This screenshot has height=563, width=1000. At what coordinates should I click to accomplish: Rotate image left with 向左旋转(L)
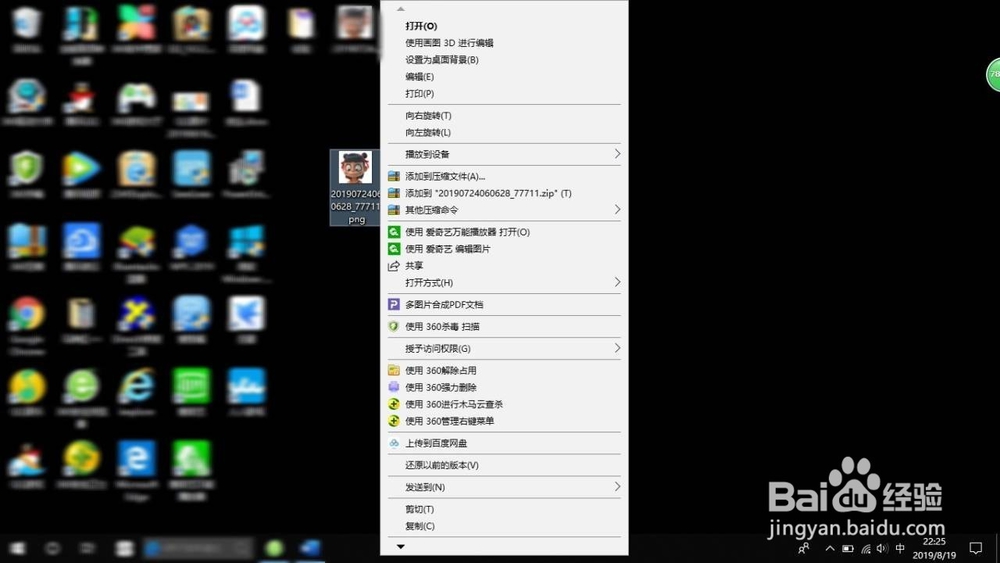(x=427, y=133)
